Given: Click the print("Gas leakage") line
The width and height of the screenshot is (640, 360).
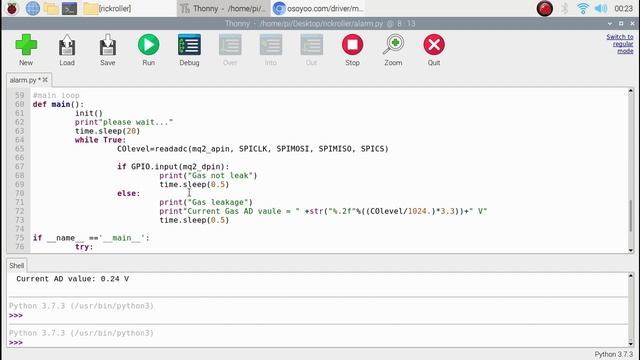Looking at the screenshot, I should point(206,202).
